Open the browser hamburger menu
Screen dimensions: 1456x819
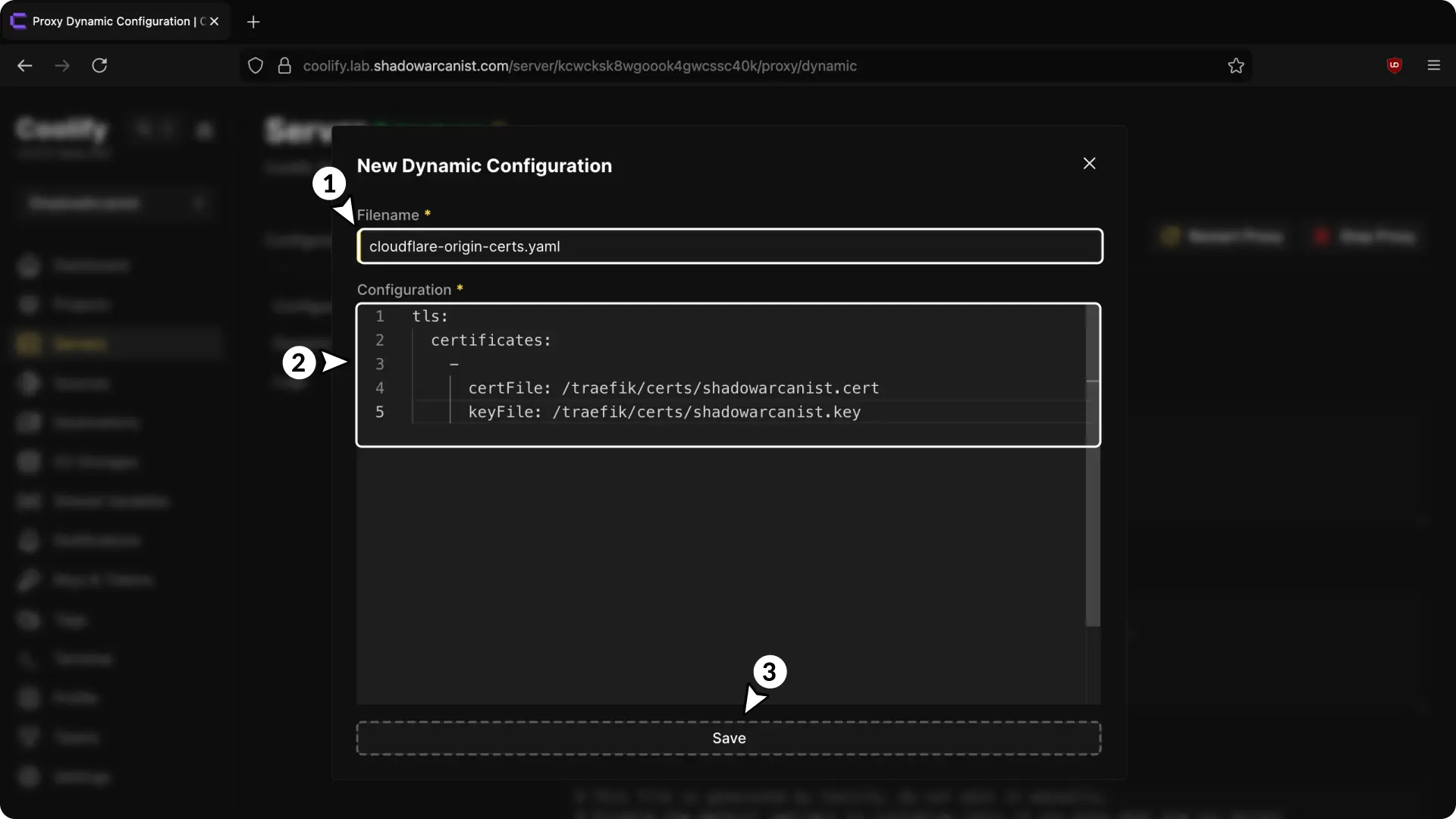1433,66
